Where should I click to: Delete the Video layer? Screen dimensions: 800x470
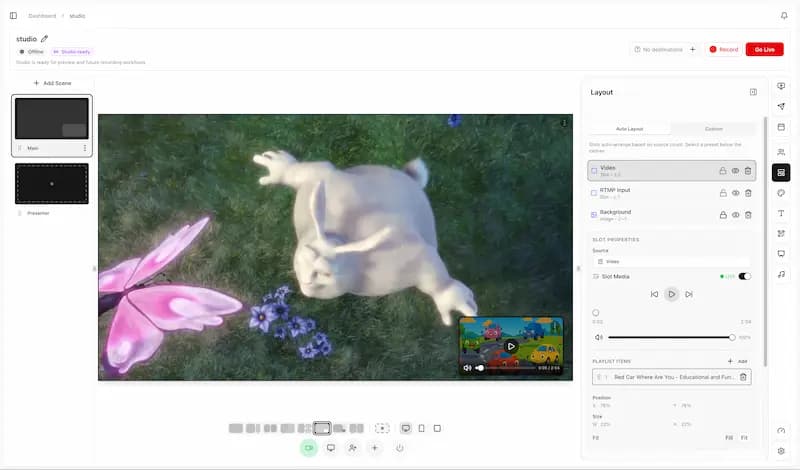[748, 171]
